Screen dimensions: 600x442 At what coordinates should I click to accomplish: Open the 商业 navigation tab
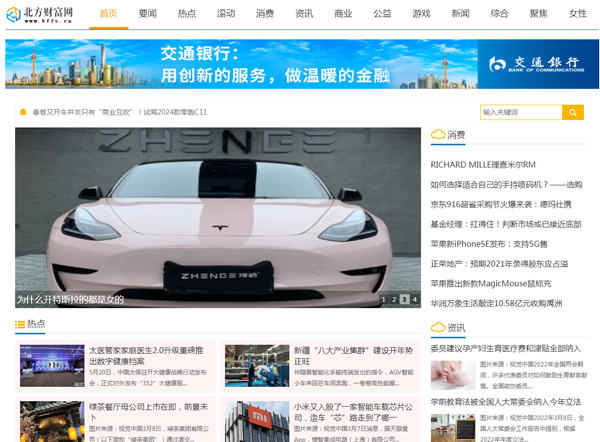(343, 14)
